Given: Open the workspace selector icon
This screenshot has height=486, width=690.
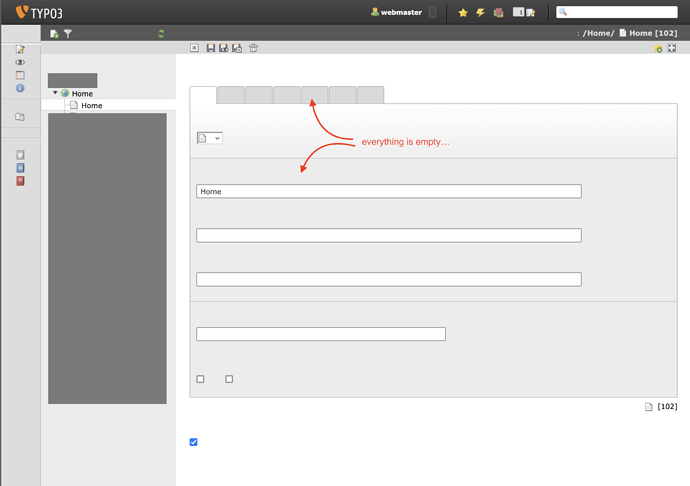Looking at the screenshot, I should (498, 12).
